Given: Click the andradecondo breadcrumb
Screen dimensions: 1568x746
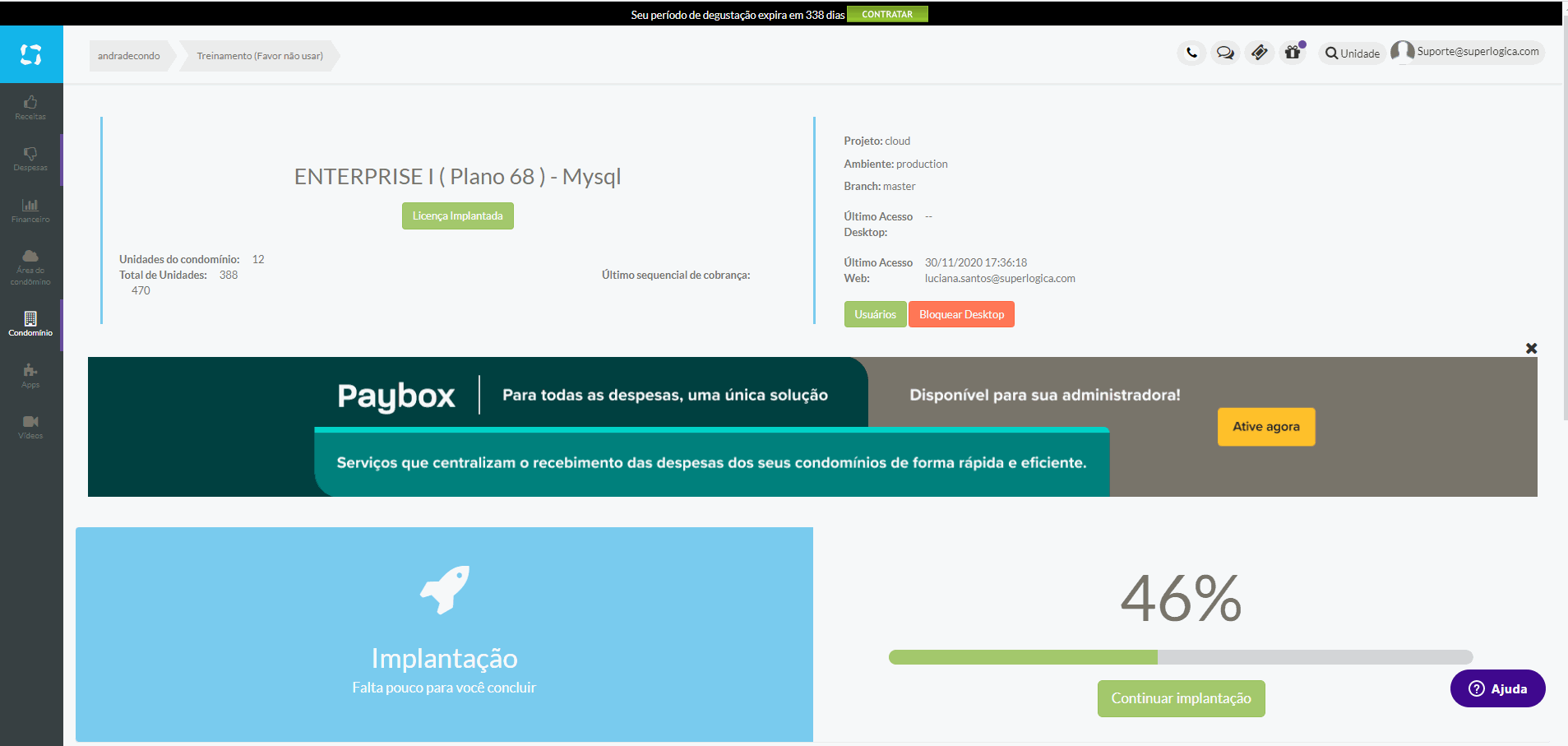Looking at the screenshot, I should click(x=129, y=56).
